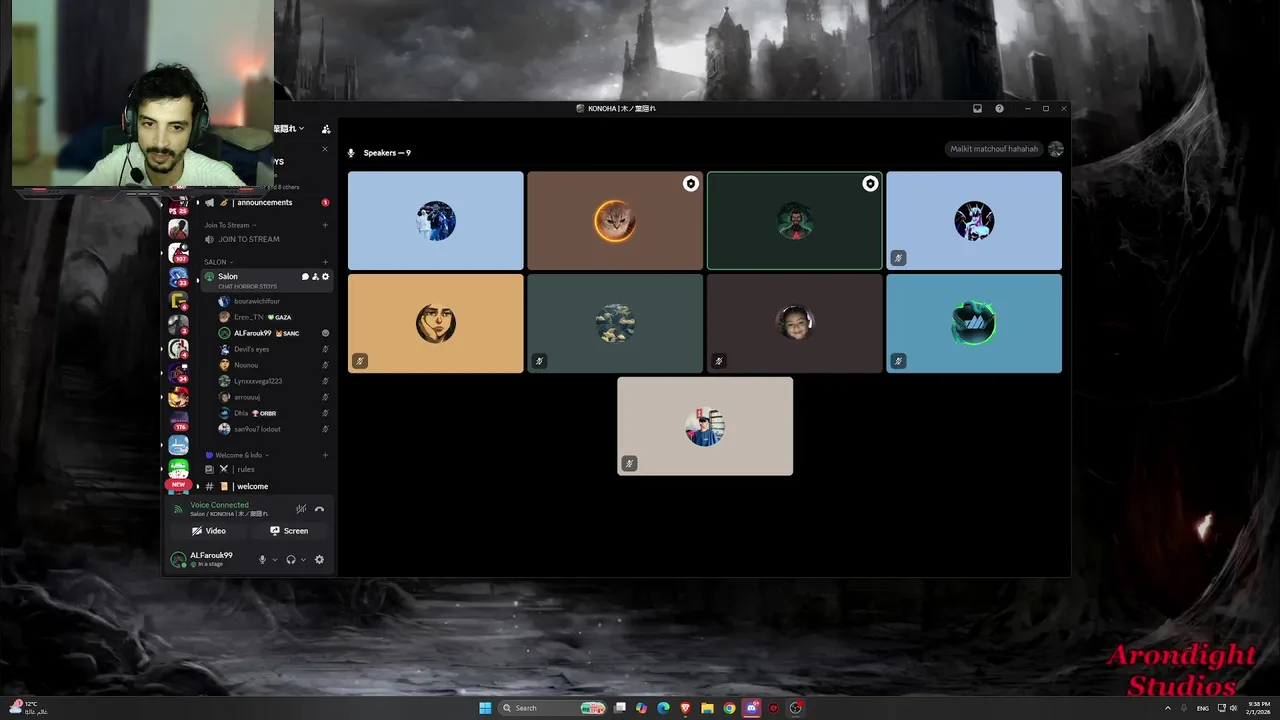Click the Voice Connected status label
The height and width of the screenshot is (720, 1280).
(219, 505)
